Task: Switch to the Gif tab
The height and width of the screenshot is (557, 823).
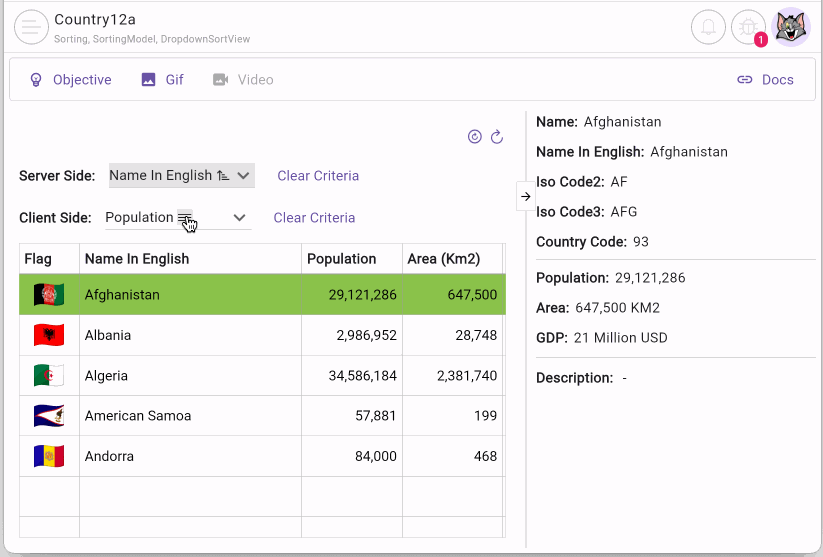Action: pos(163,80)
